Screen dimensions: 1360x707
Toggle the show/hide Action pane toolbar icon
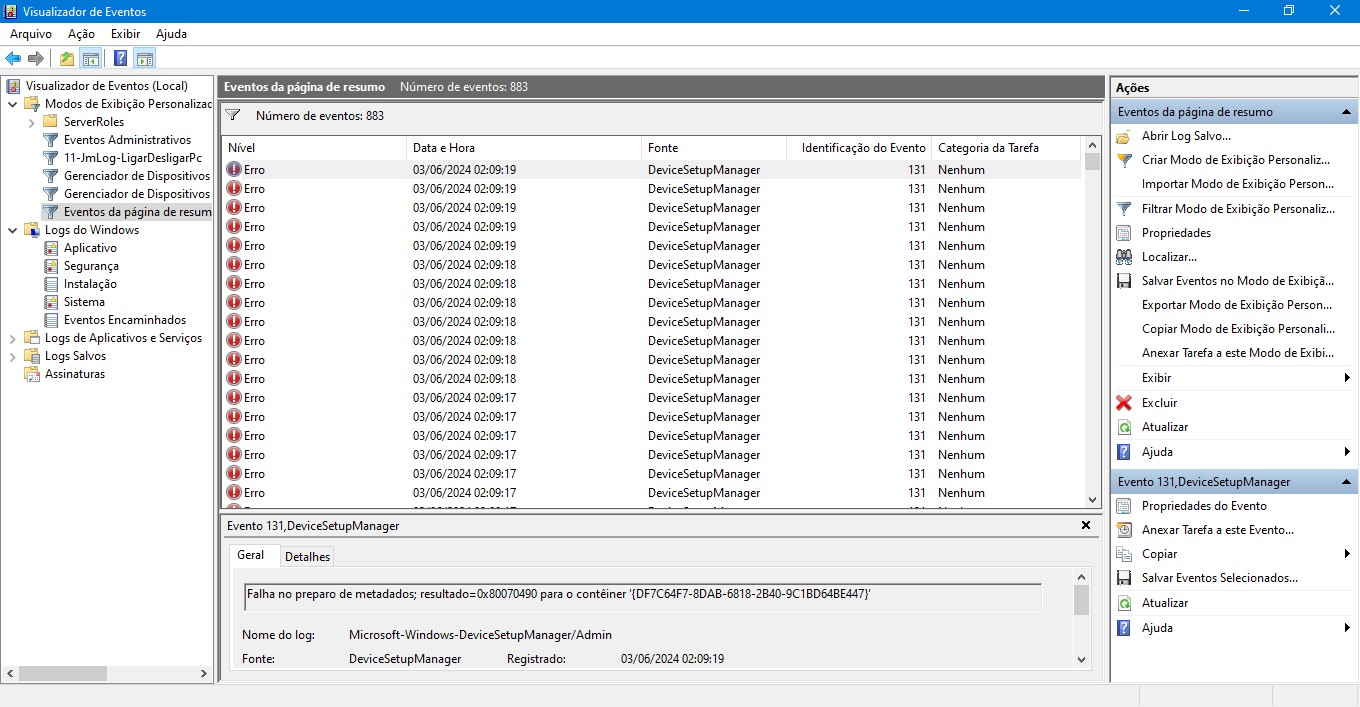(x=145, y=58)
